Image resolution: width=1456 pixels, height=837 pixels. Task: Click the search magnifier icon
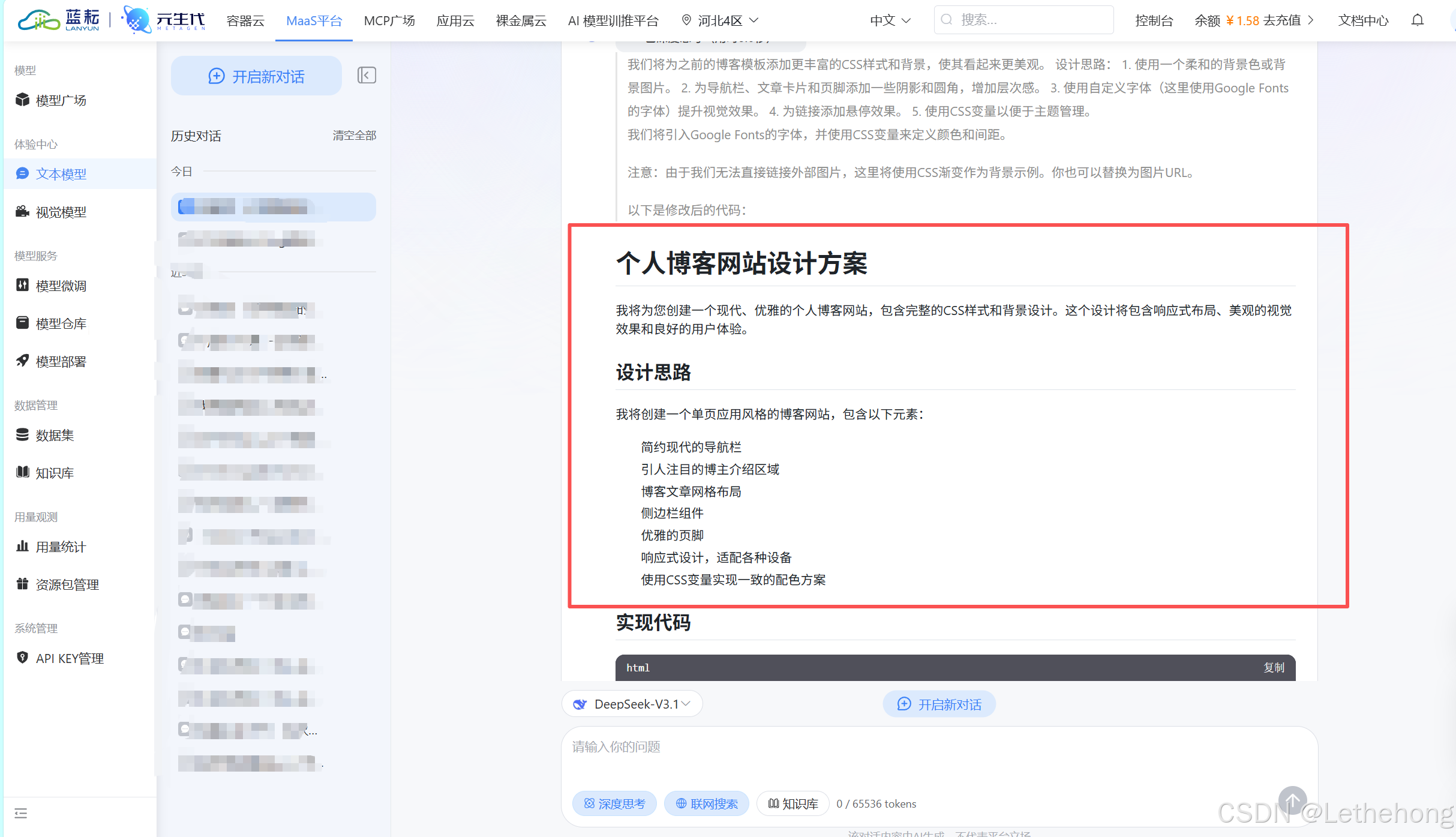tap(947, 20)
